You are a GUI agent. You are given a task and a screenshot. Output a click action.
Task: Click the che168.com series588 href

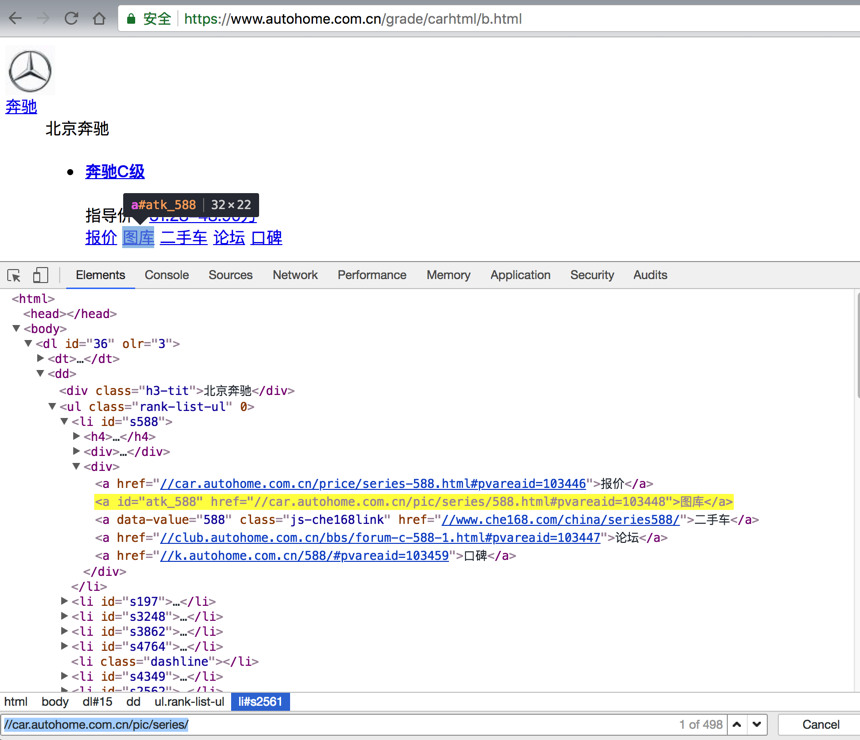(x=561, y=519)
